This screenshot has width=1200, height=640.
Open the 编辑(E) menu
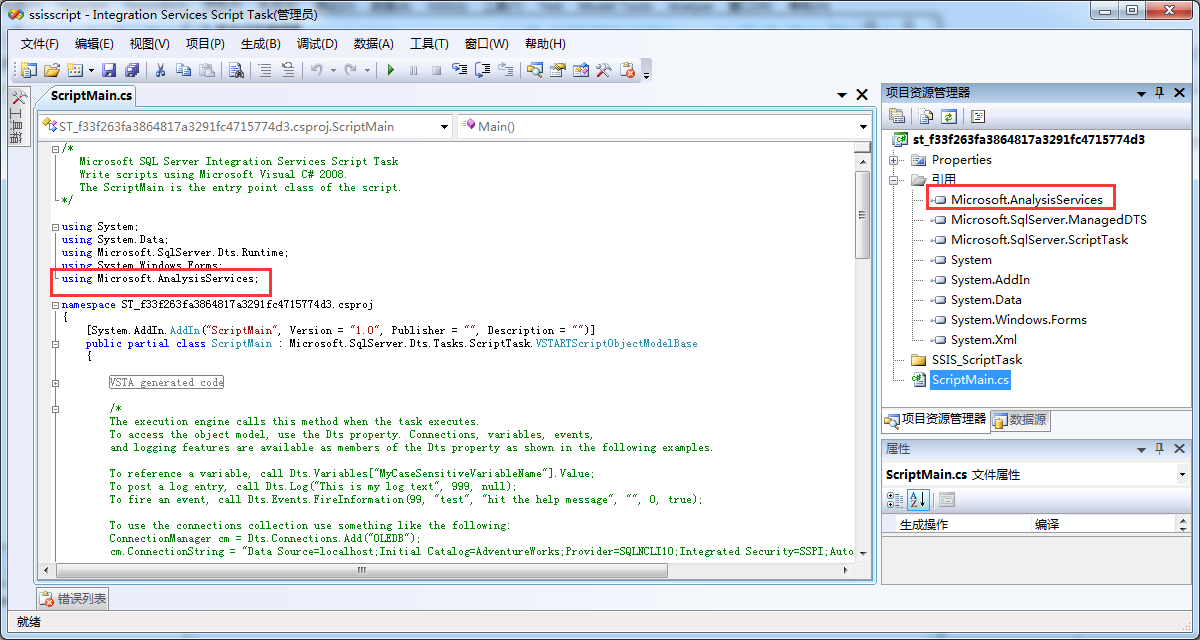[x=94, y=44]
